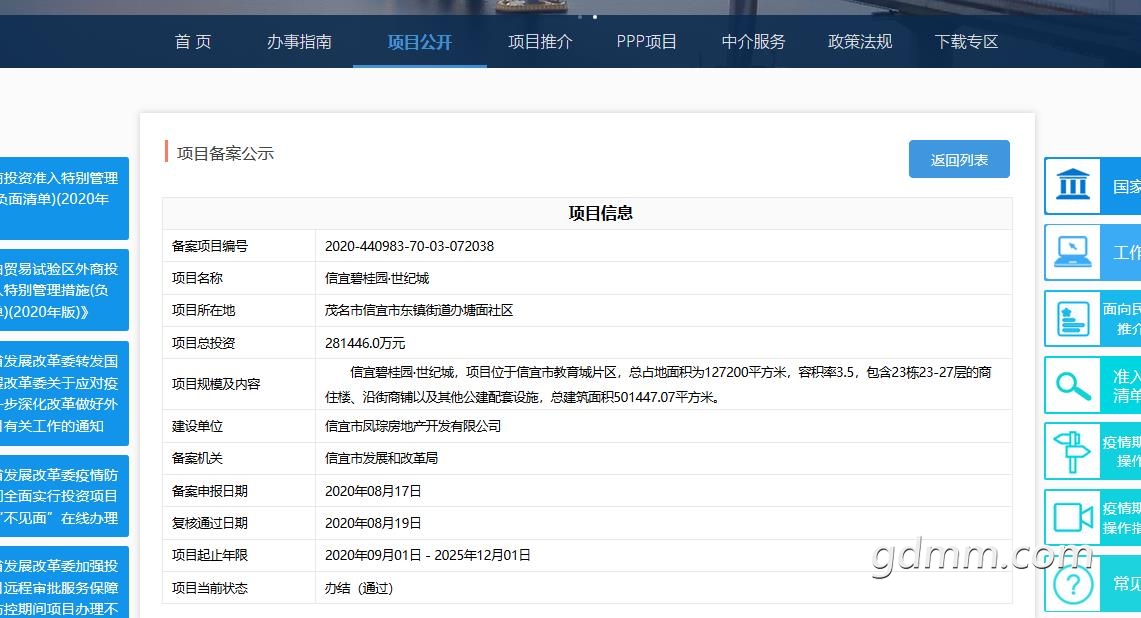Screen dimensions: 1141x618
Task: Select the 项目公开 tab
Action: (420, 42)
